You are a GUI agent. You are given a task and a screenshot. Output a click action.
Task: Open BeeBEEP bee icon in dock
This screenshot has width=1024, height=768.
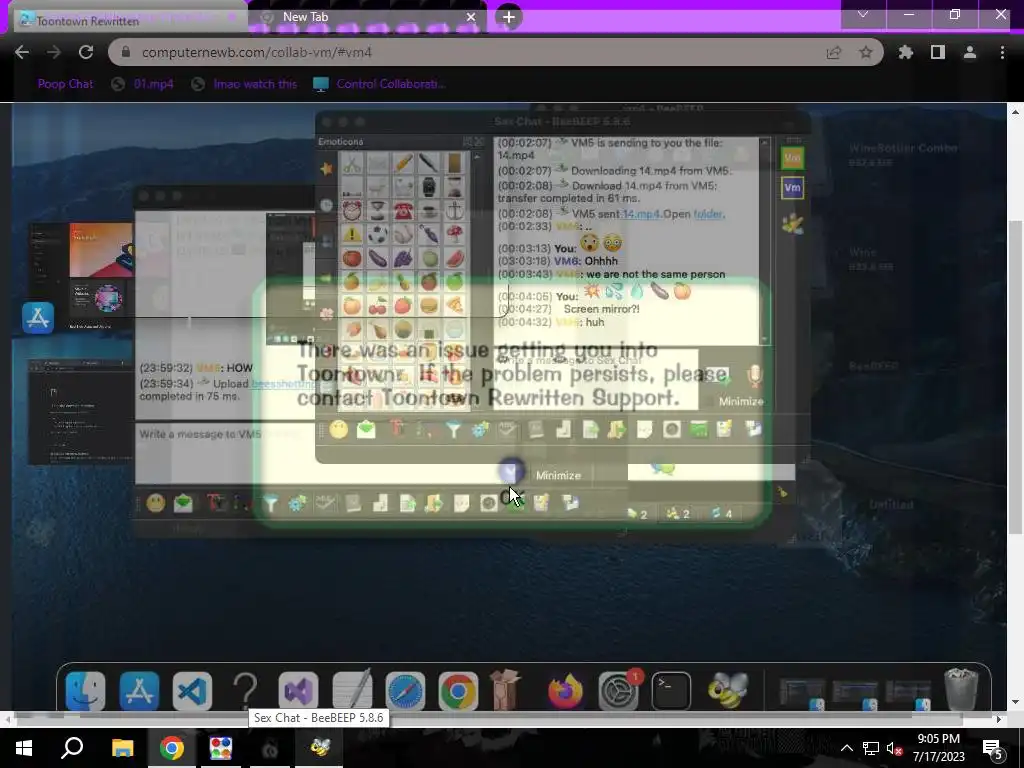click(x=727, y=690)
